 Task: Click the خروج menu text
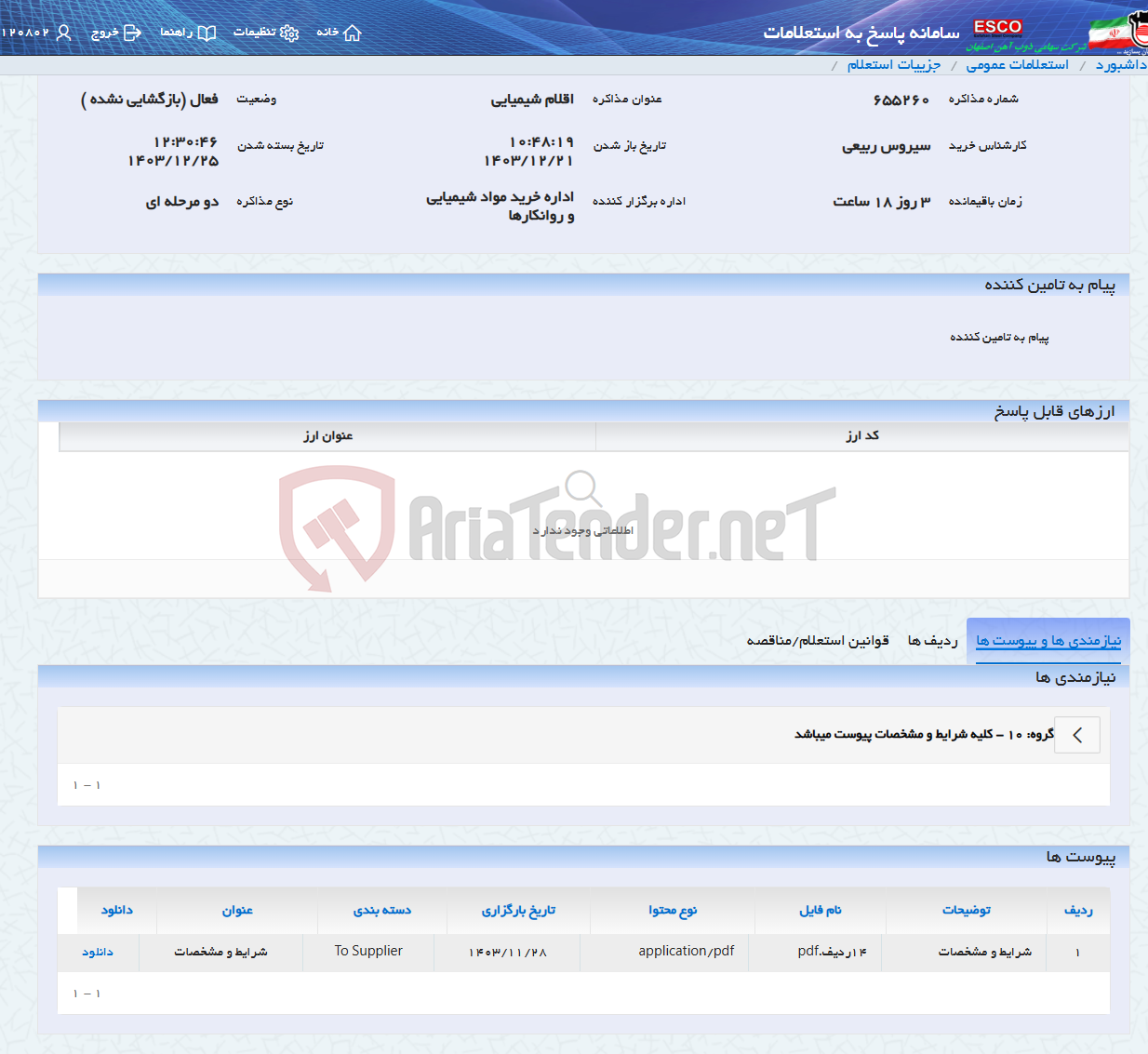104,32
